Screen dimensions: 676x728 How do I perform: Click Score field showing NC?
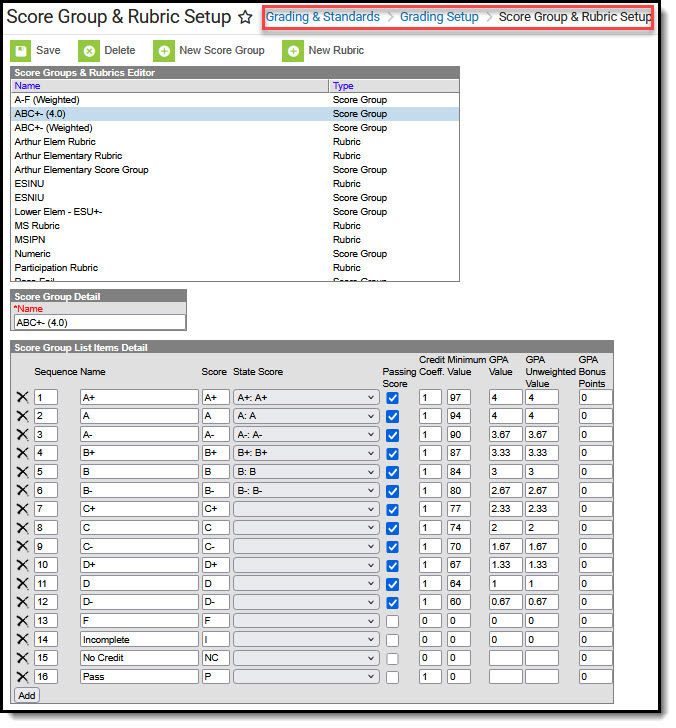[x=216, y=658]
